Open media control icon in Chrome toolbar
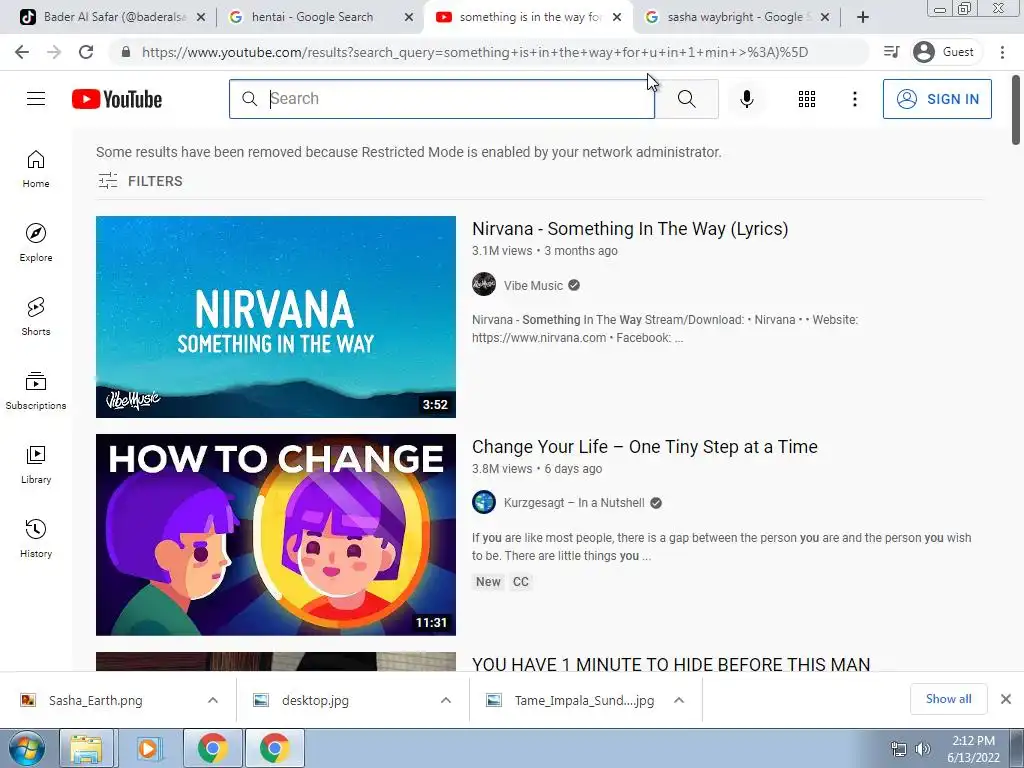Image resolution: width=1024 pixels, height=768 pixels. pyautogui.click(x=891, y=52)
